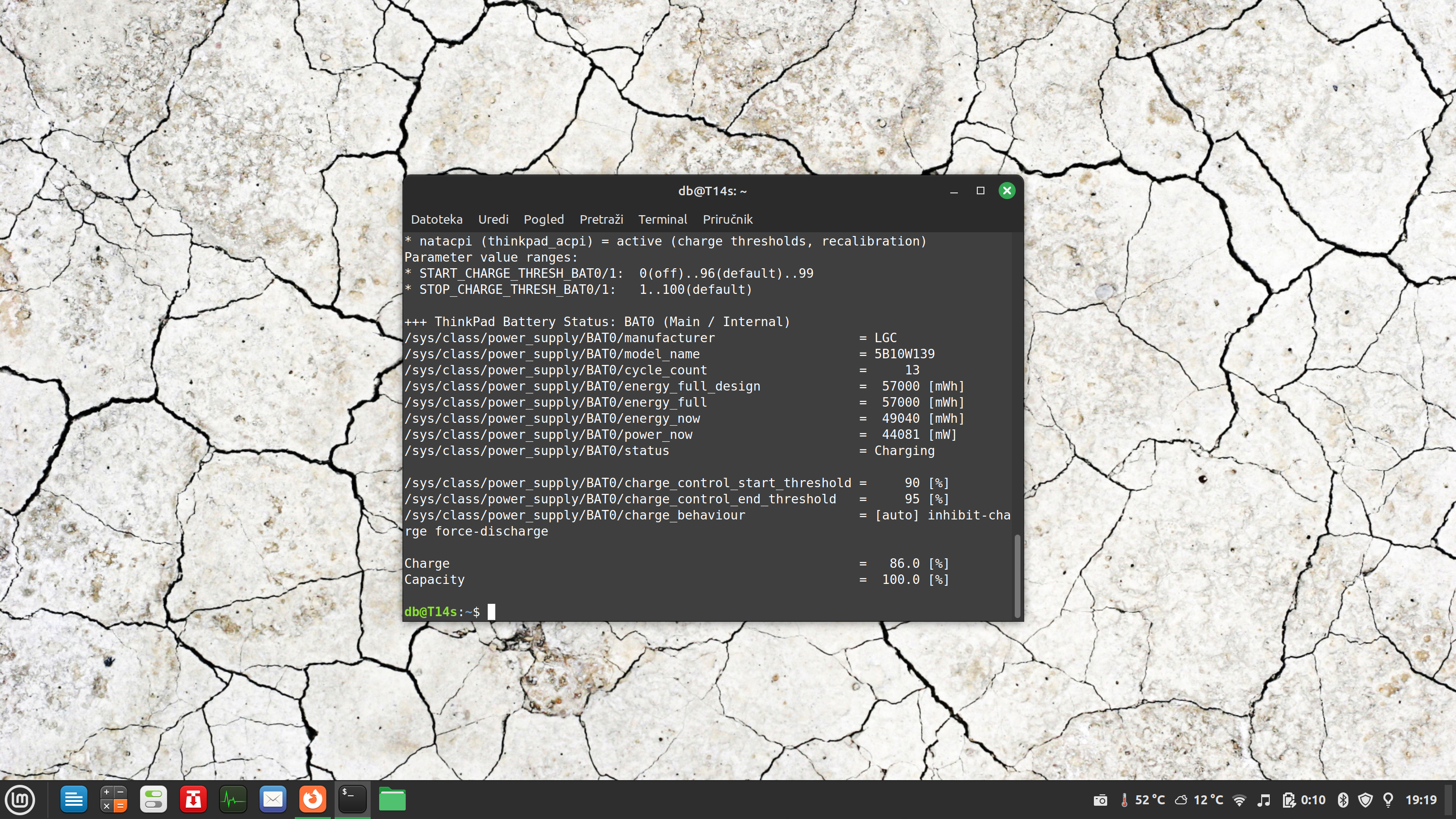Switch to Firefox in the panel

coord(312,800)
